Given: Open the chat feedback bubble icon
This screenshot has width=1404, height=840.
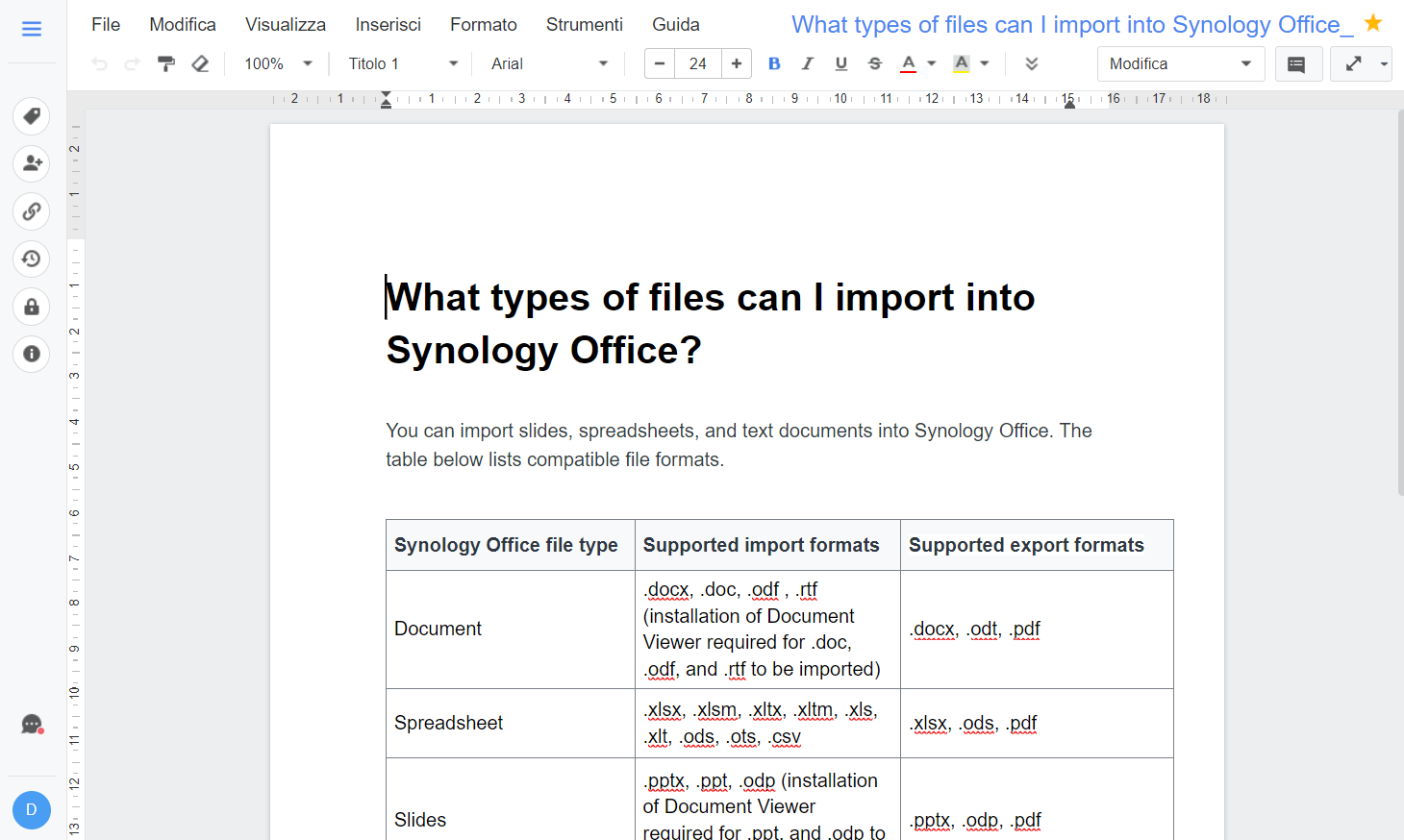Looking at the screenshot, I should pyautogui.click(x=32, y=724).
